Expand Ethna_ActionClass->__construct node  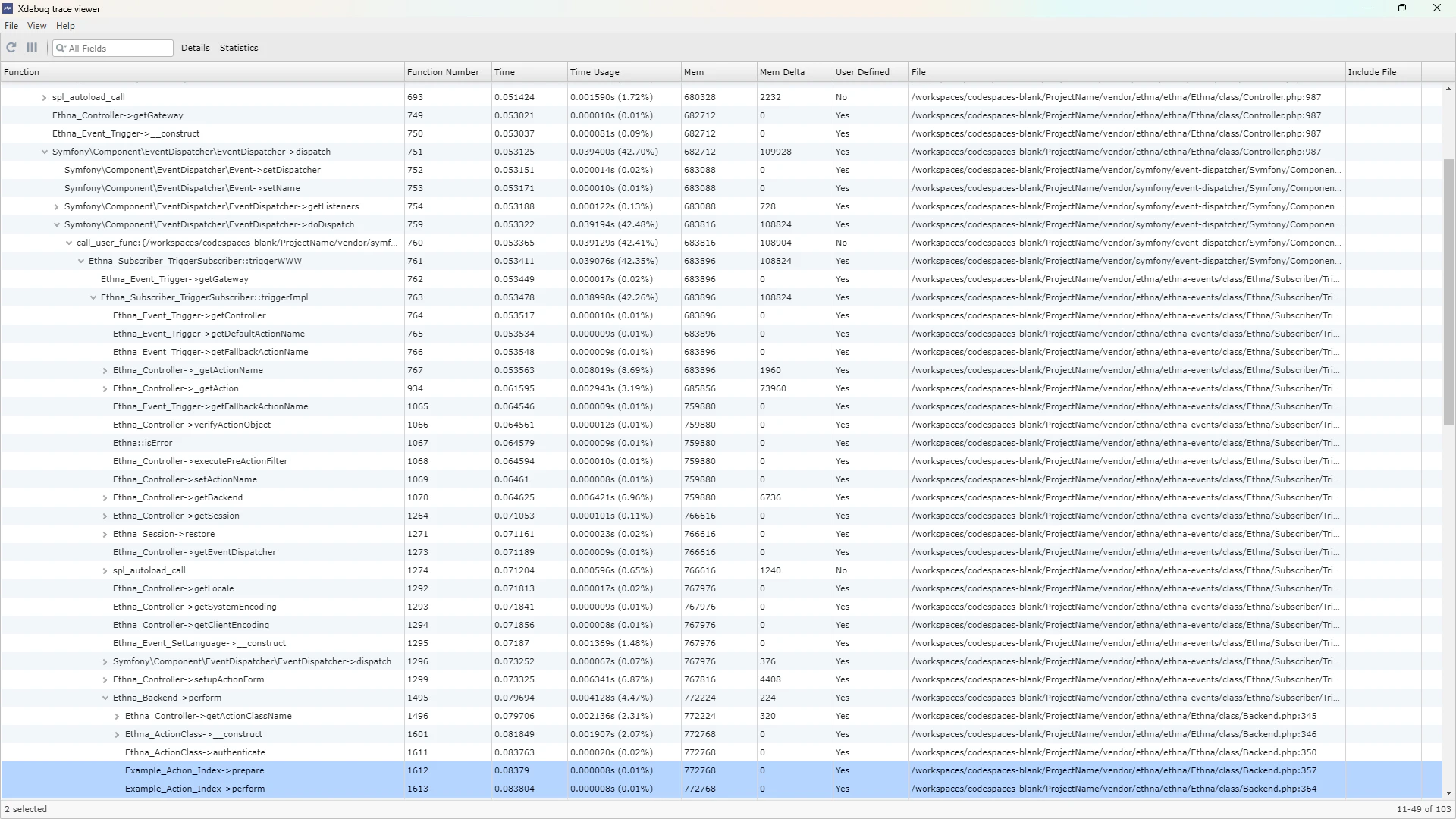tap(117, 734)
